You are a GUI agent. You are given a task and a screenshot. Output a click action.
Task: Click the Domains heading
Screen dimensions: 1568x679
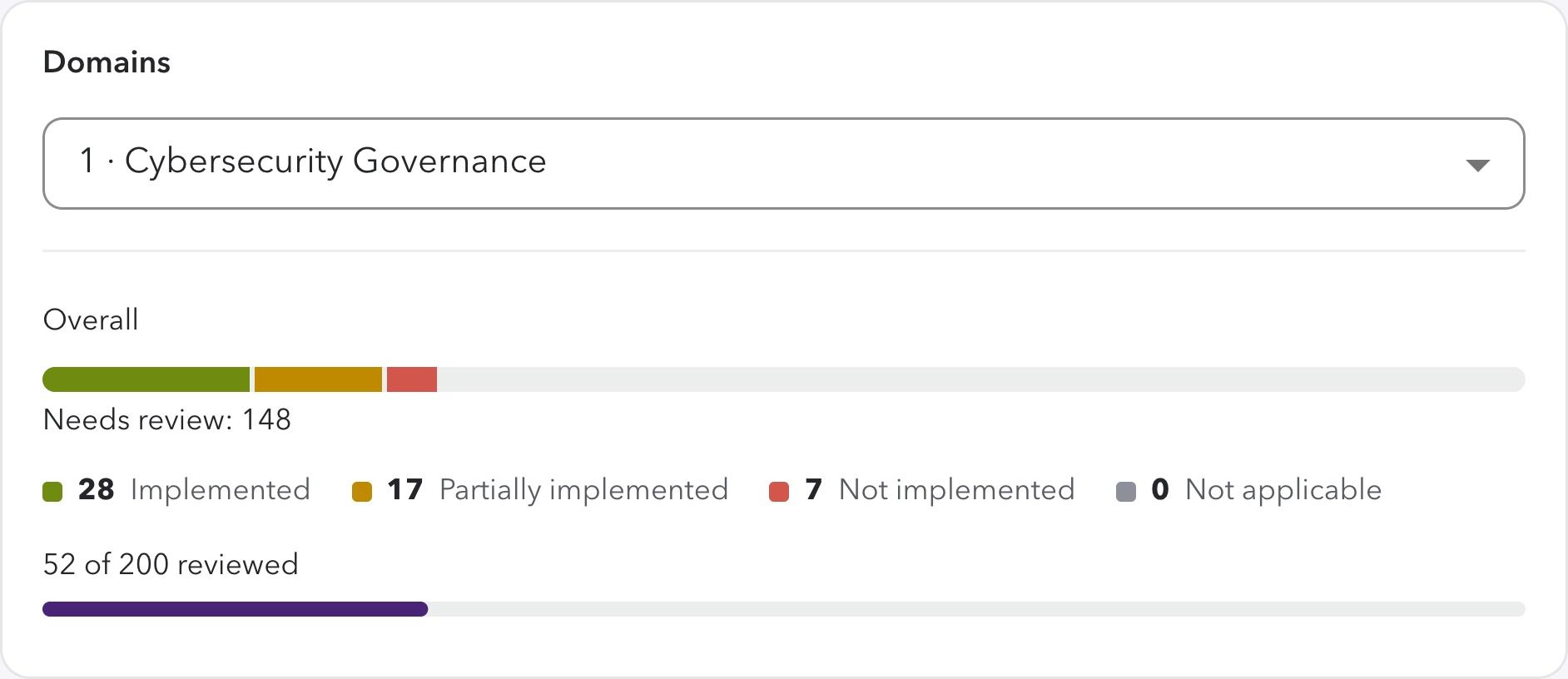click(x=107, y=62)
